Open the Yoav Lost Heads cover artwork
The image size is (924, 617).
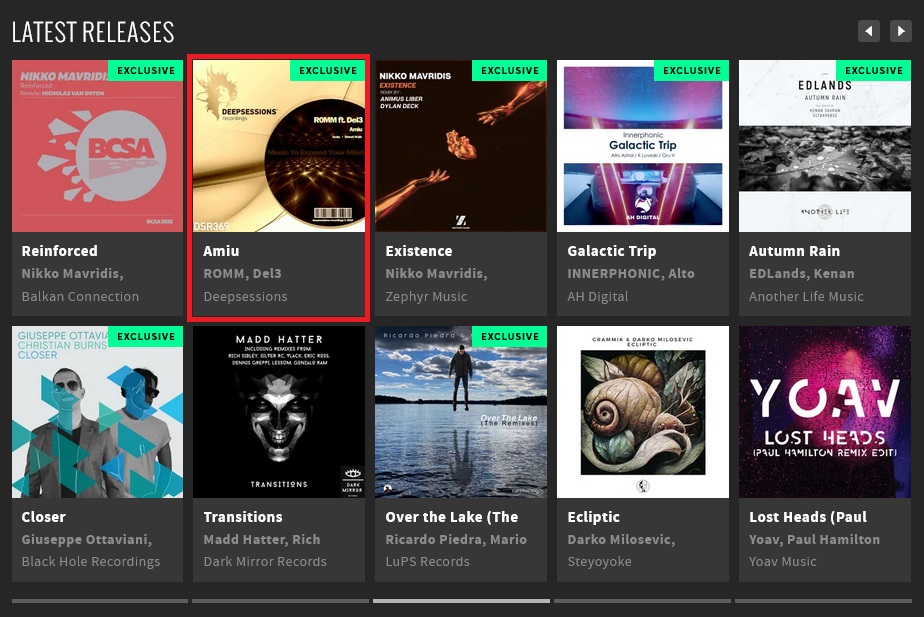tap(825, 412)
